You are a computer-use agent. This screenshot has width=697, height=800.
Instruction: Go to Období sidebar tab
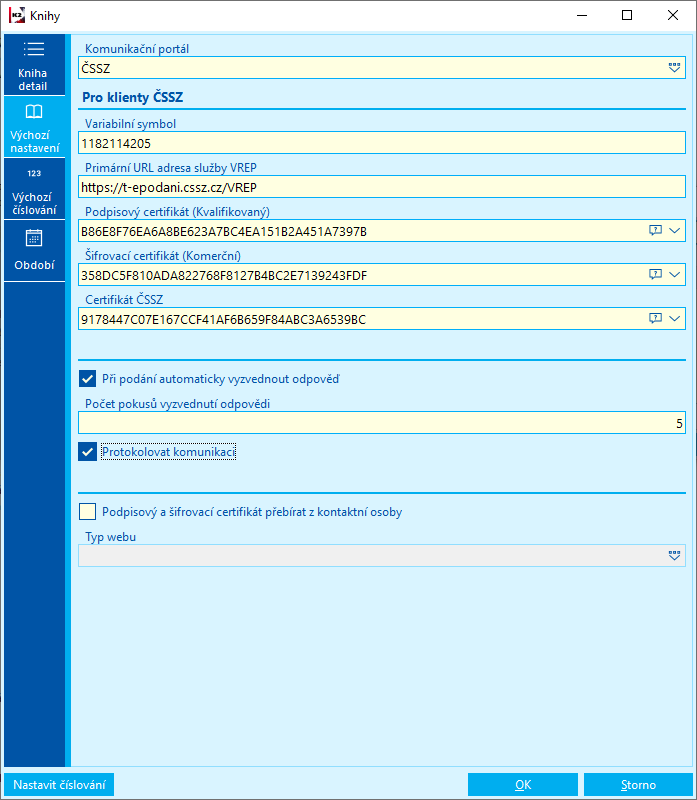(x=34, y=251)
